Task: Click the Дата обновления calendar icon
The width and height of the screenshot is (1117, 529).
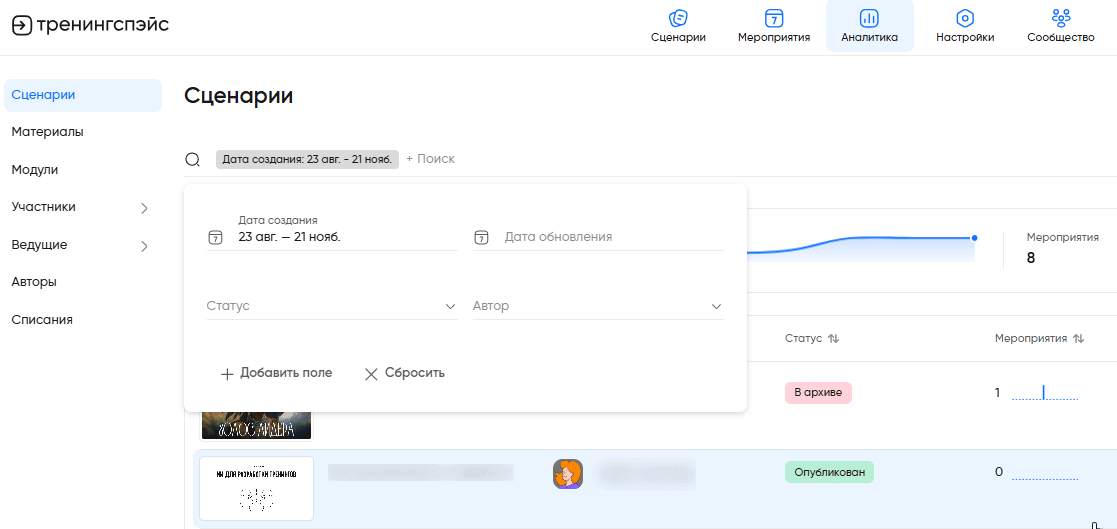Action: pos(482,238)
